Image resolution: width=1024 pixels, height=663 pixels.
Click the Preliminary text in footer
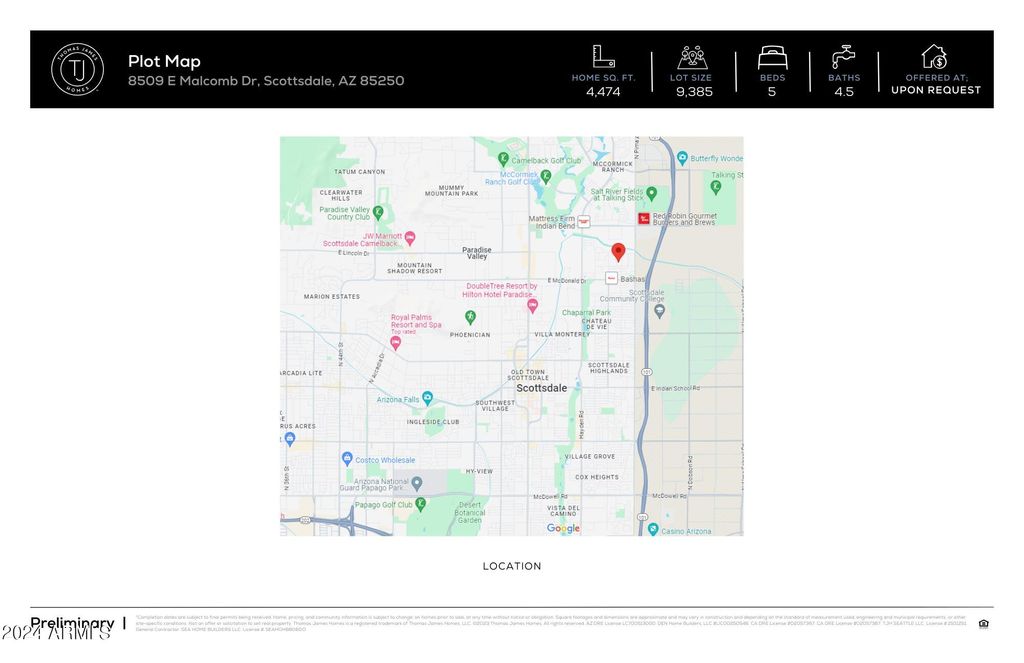(x=72, y=623)
